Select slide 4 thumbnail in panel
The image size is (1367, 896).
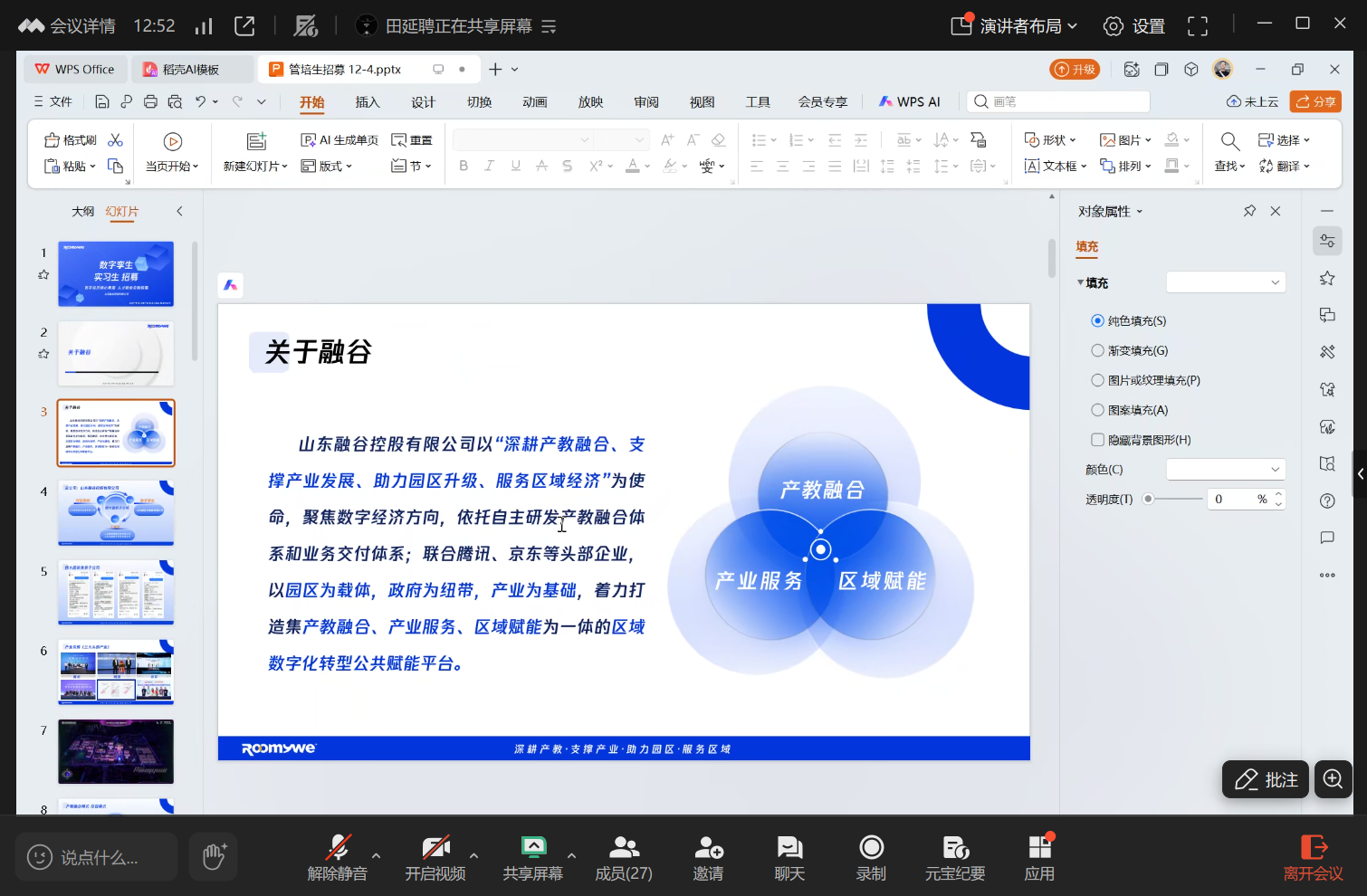116,512
